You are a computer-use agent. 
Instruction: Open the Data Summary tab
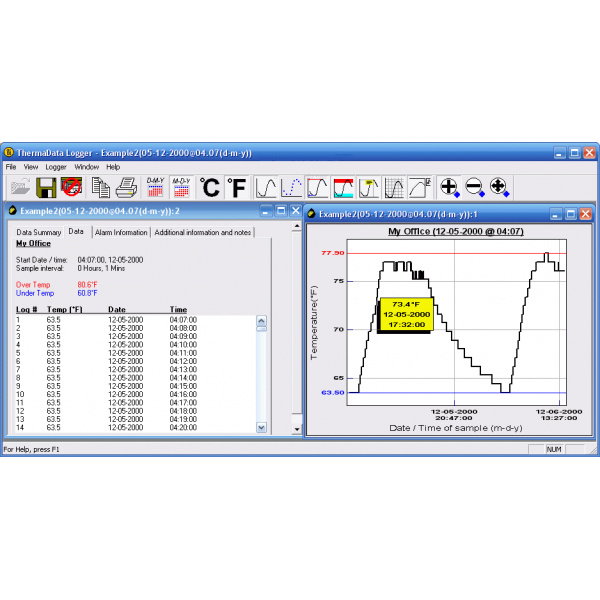point(39,232)
